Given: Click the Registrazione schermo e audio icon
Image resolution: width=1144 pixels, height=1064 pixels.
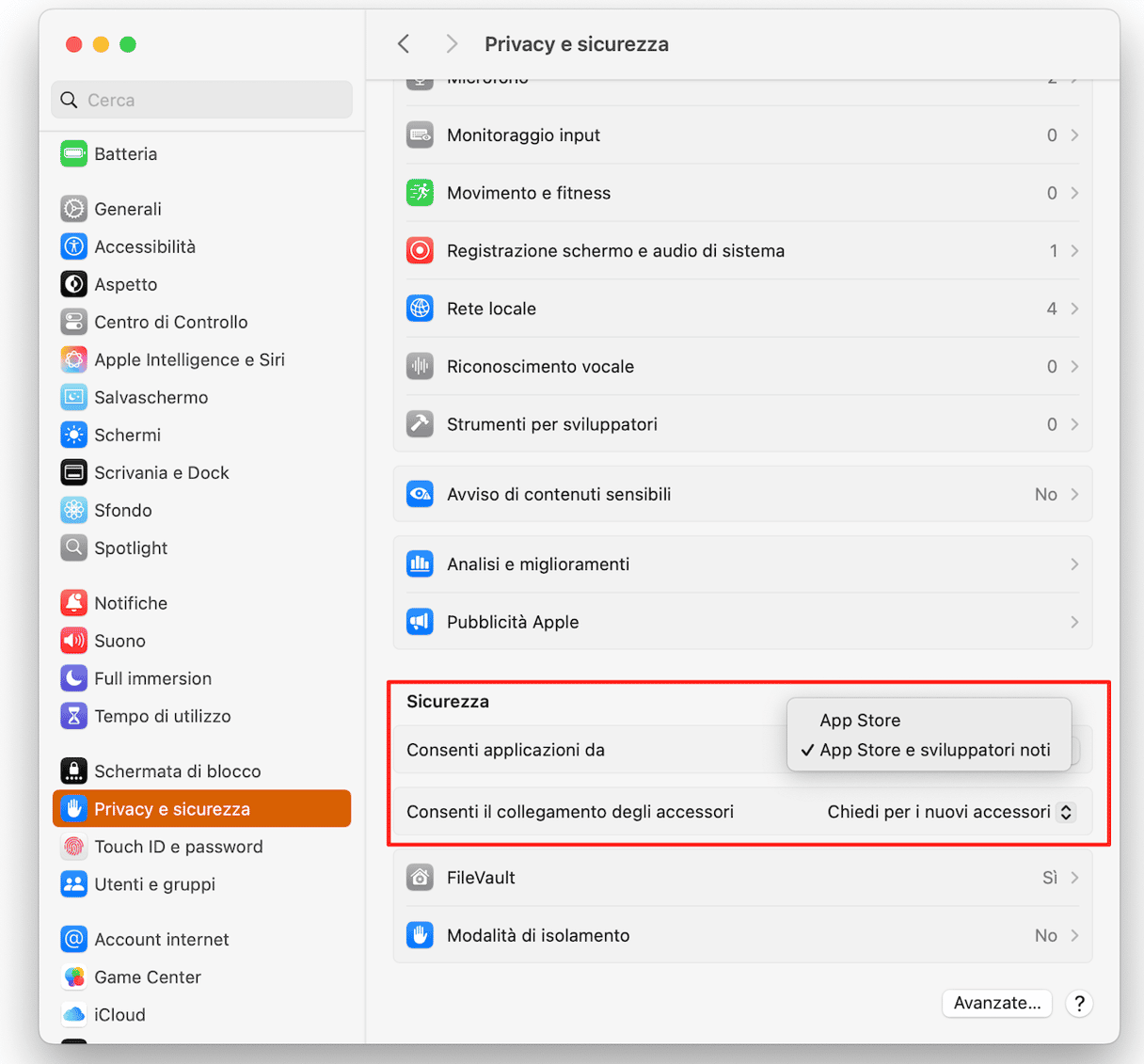Looking at the screenshot, I should 420,250.
